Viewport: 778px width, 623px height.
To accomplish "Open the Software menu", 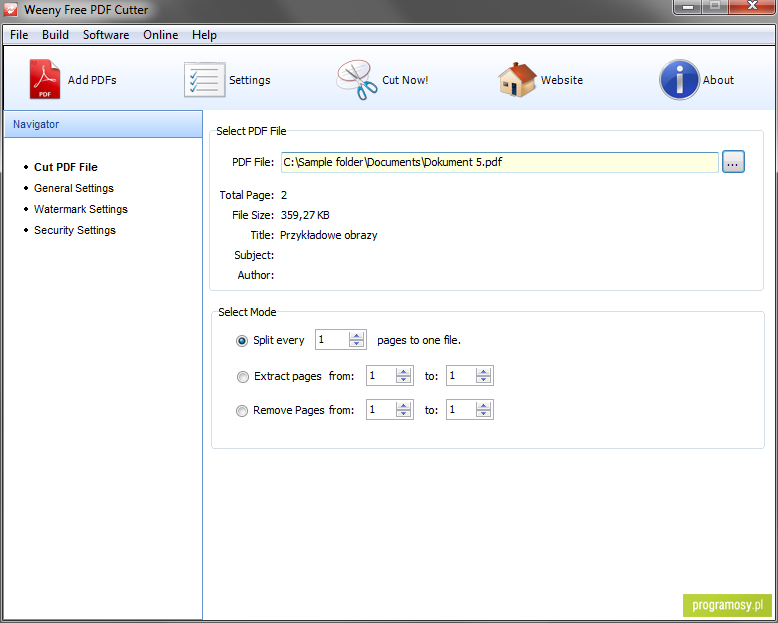I will point(106,35).
